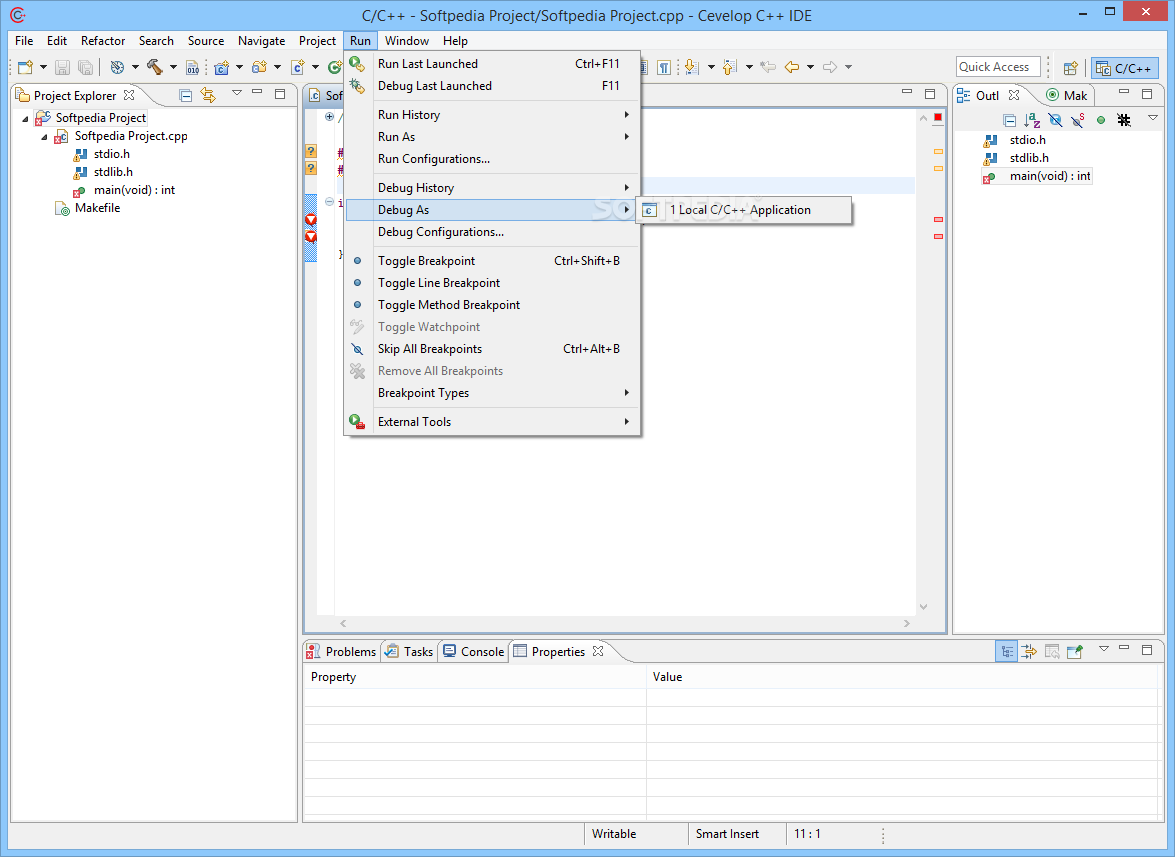Open Properties view menu triangle

(1103, 649)
